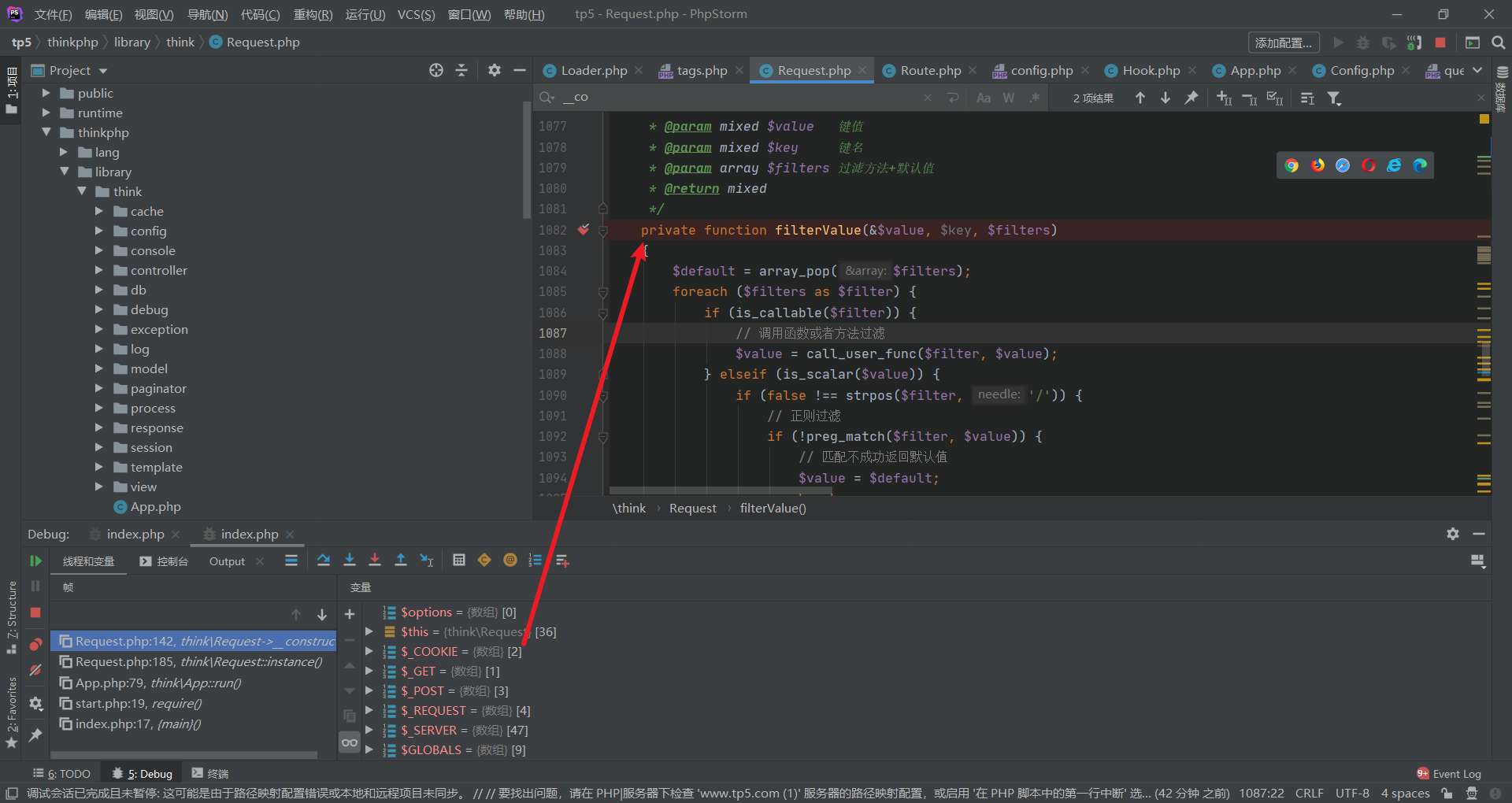Enable match case in the find bar

click(983, 98)
